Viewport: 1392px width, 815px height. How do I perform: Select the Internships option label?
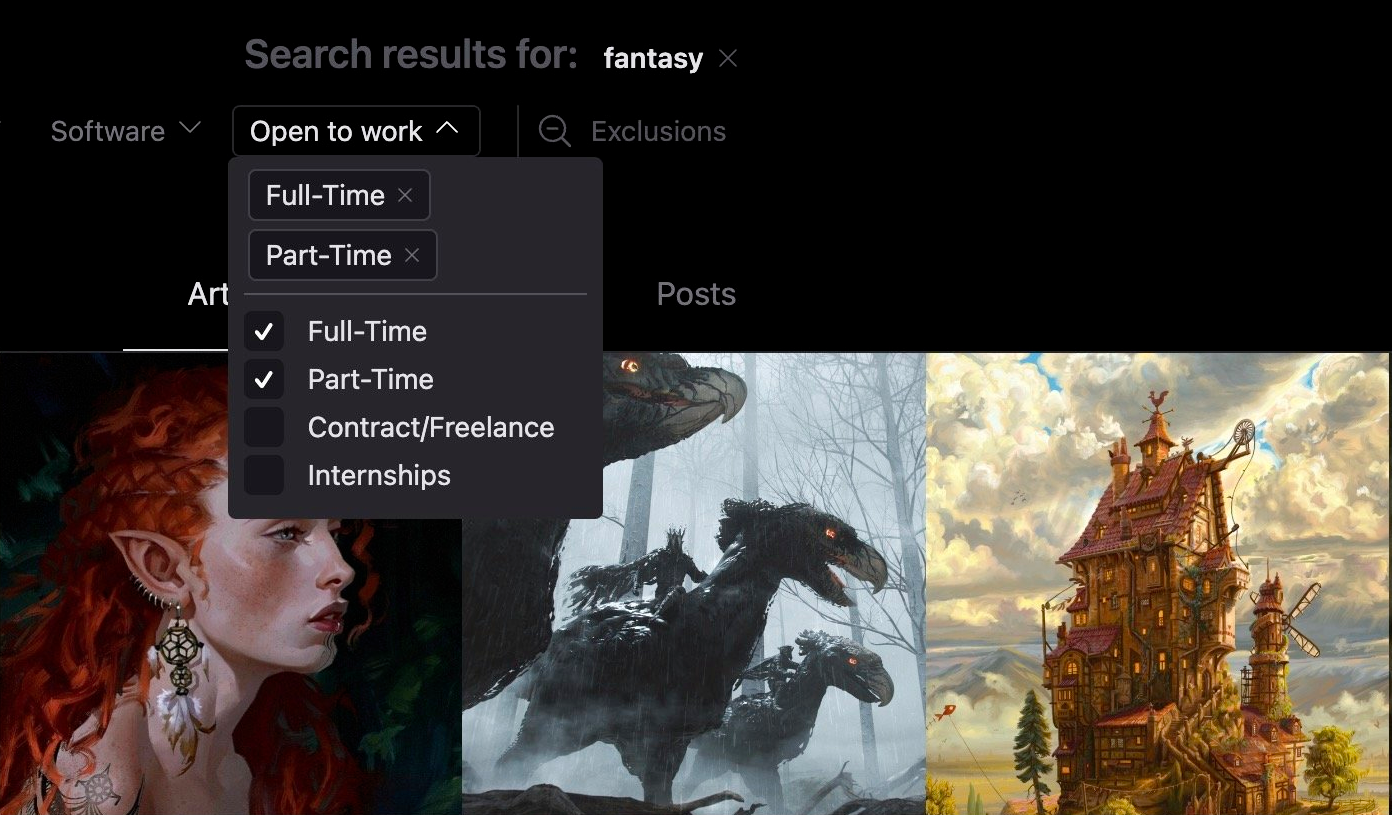click(379, 475)
